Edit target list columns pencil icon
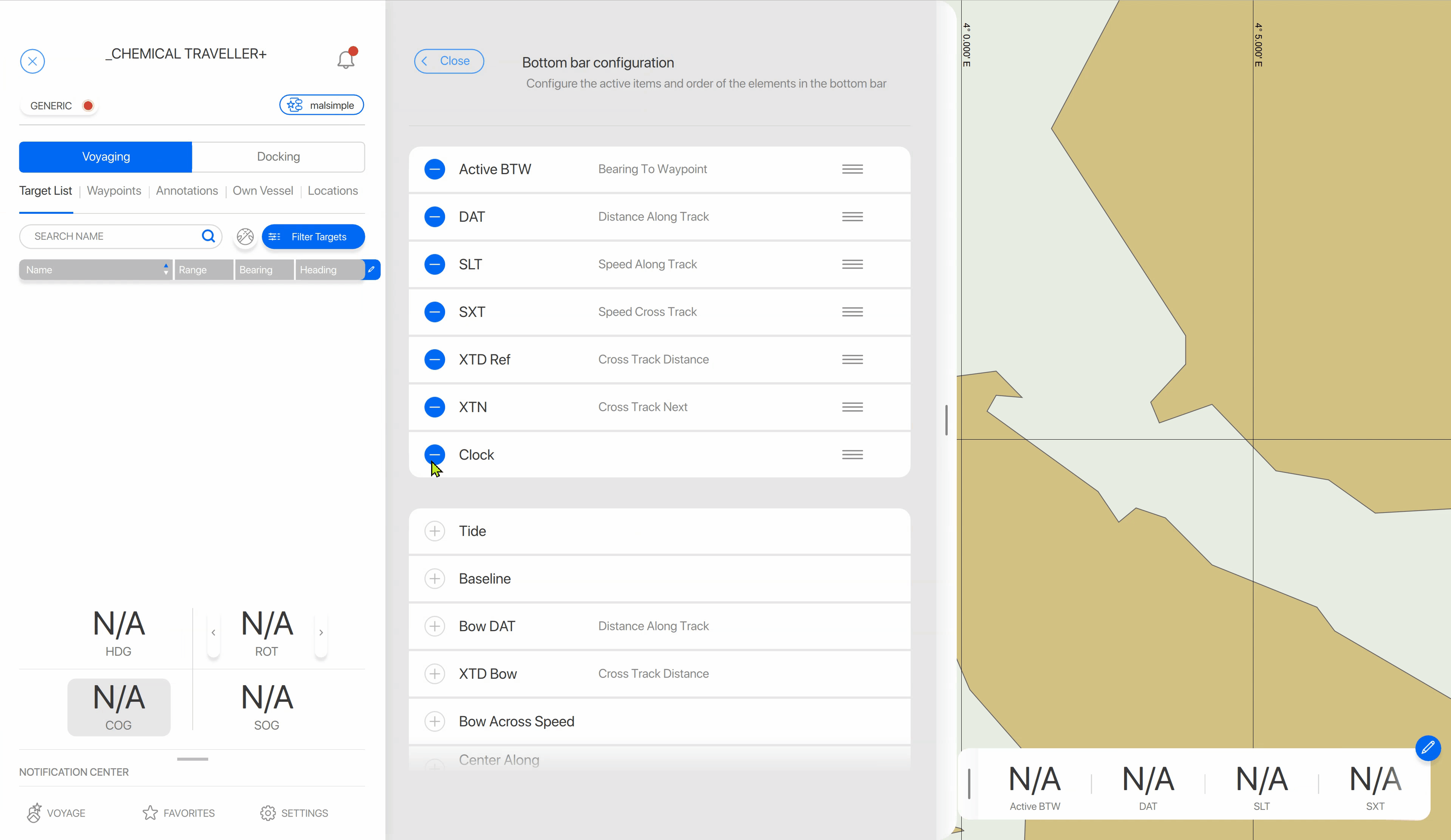1451x840 pixels. tap(372, 269)
